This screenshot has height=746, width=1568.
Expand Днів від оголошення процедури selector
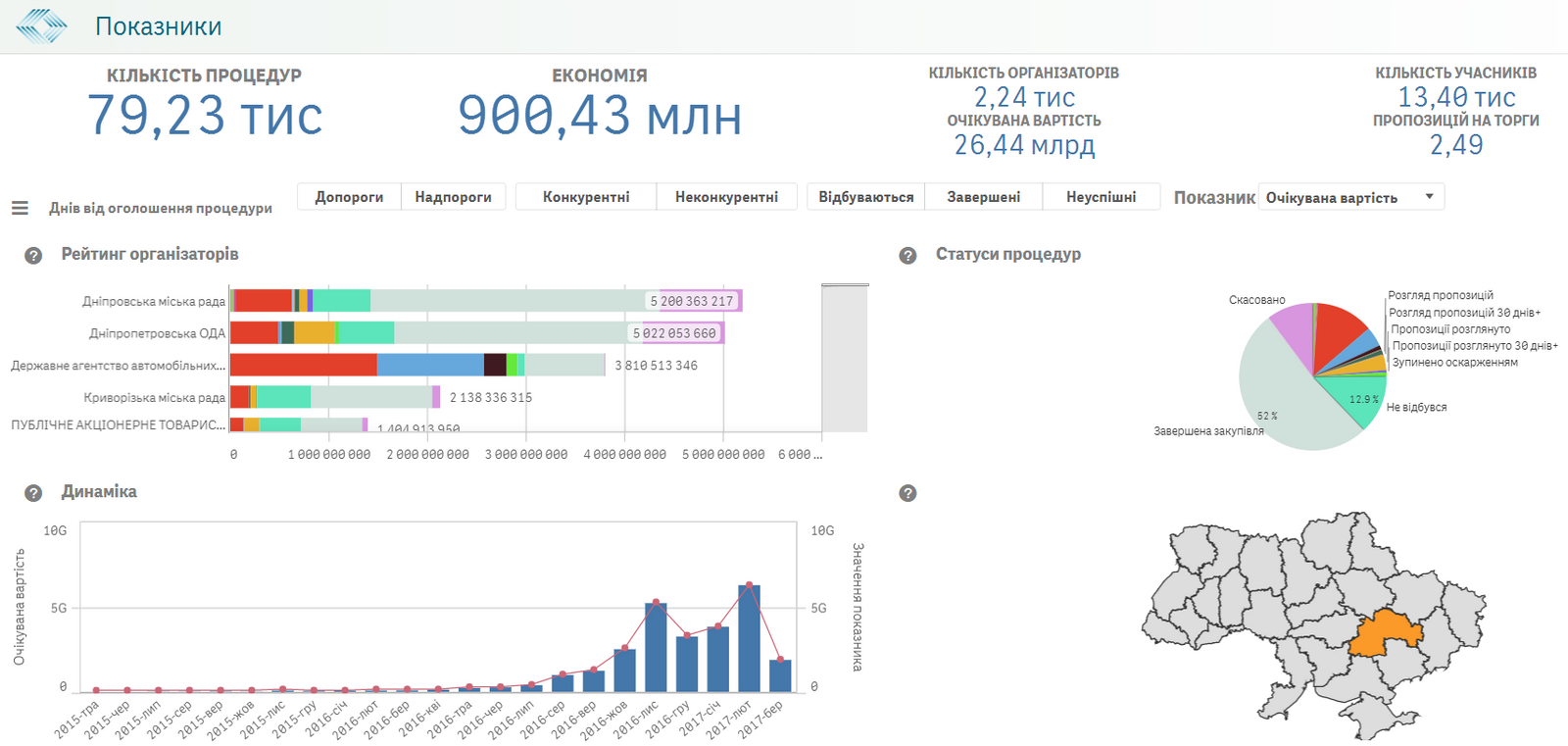pyautogui.click(x=161, y=208)
